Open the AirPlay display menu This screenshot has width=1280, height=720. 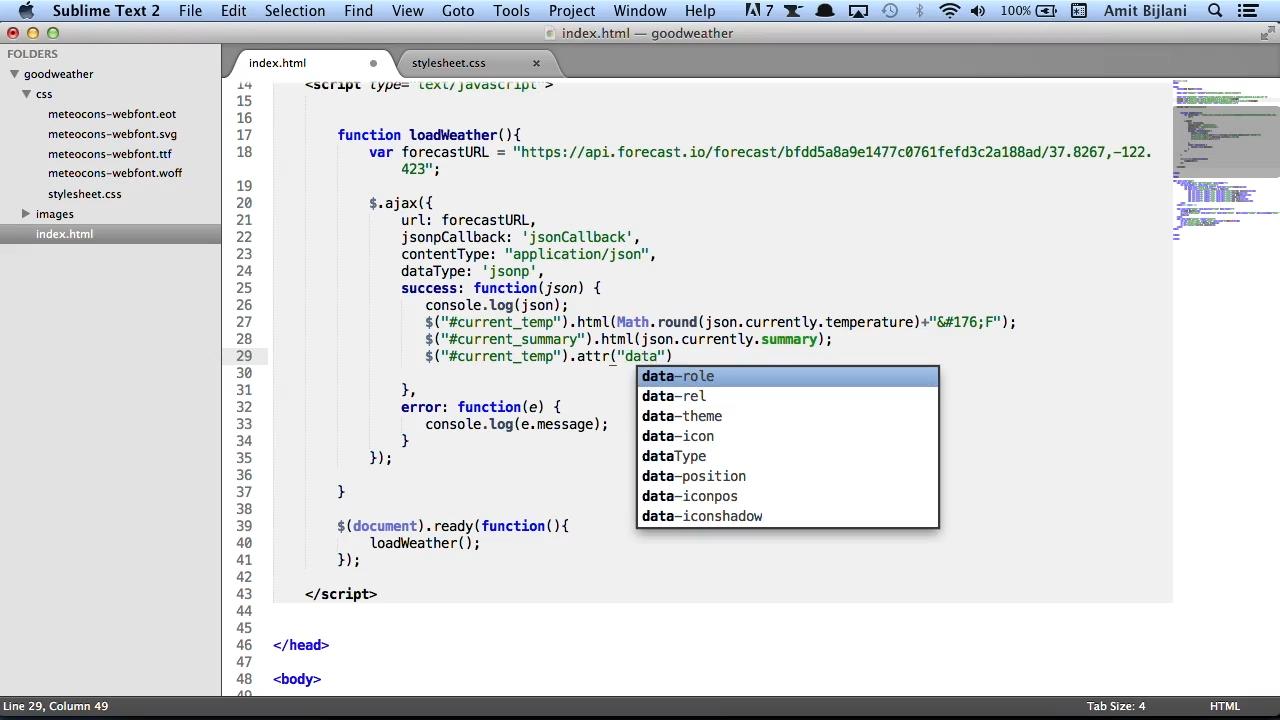[858, 11]
